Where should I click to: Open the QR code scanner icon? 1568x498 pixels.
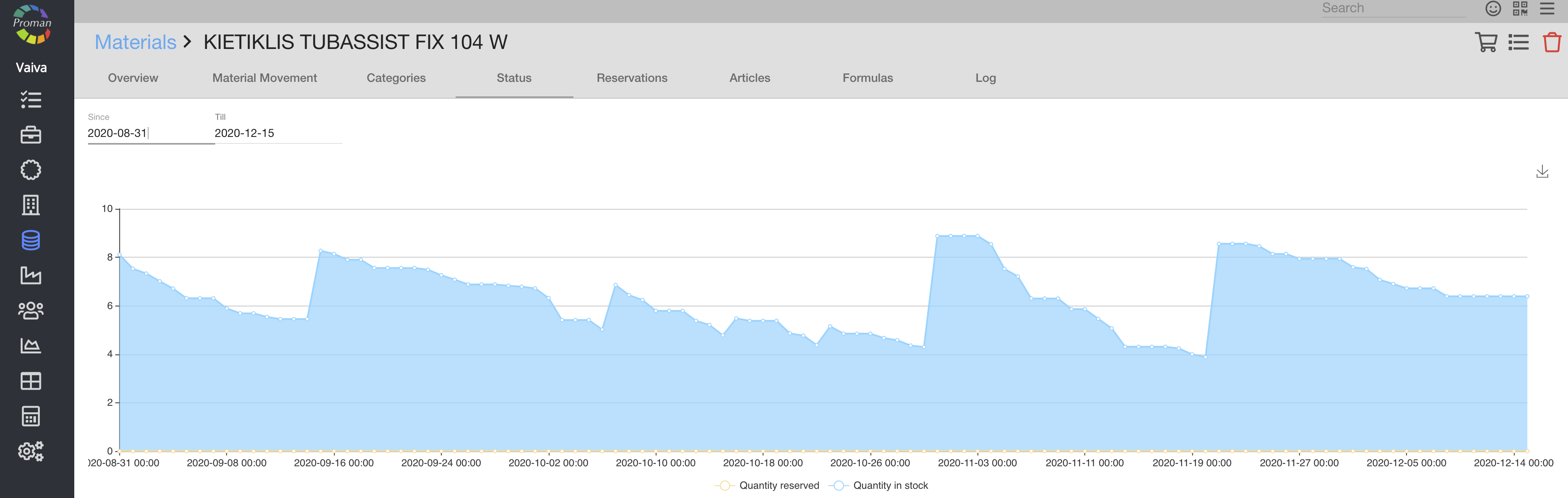point(1520,8)
